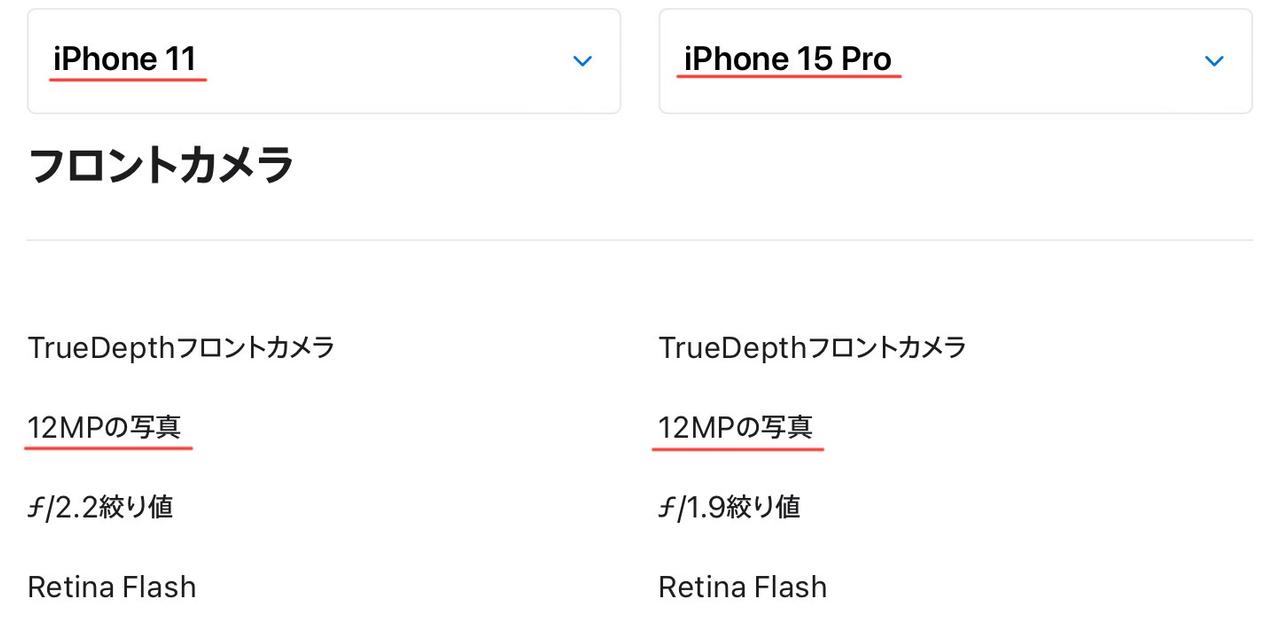Click the red underline beneath iPhone 11
The image size is (1280, 630).
[125, 77]
